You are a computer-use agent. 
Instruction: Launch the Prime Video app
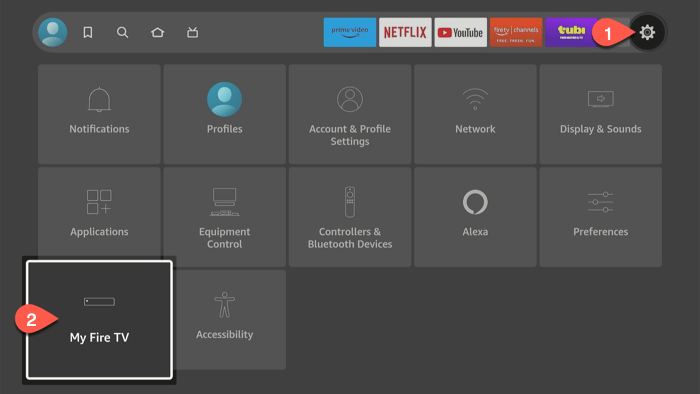[x=350, y=32]
